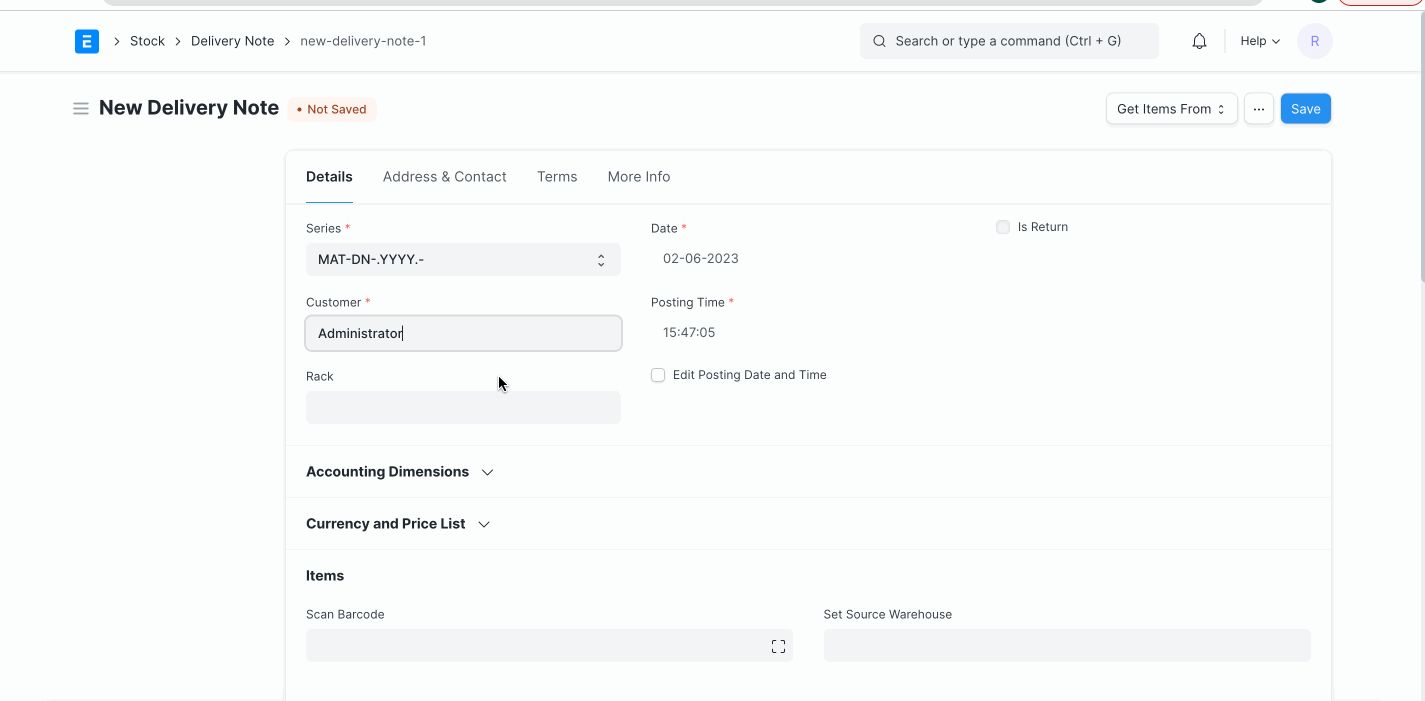Enable the Is Return checkbox
This screenshot has height=701, width=1425.
click(x=1002, y=227)
